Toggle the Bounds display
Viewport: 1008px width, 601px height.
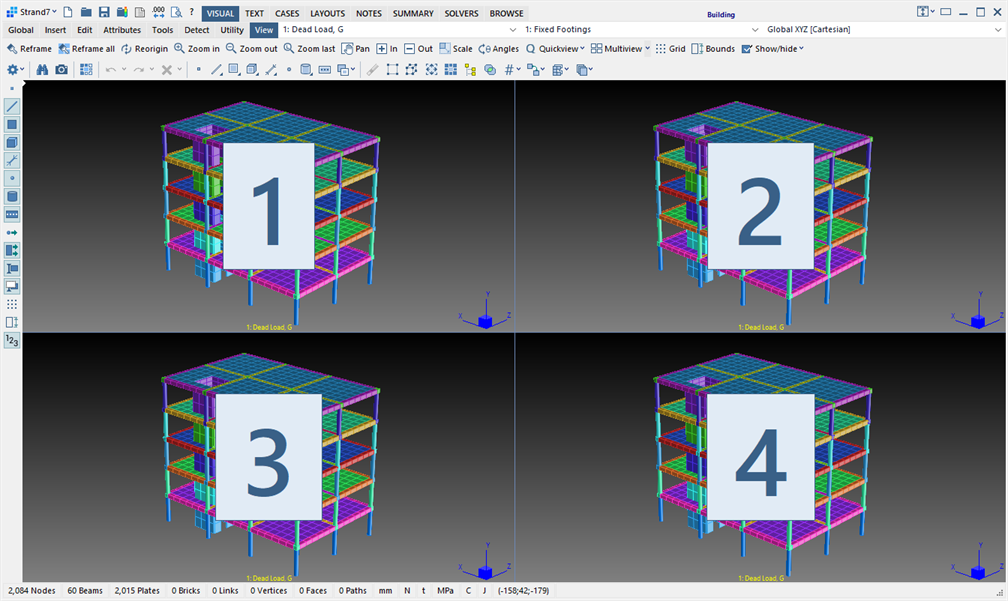click(713, 48)
